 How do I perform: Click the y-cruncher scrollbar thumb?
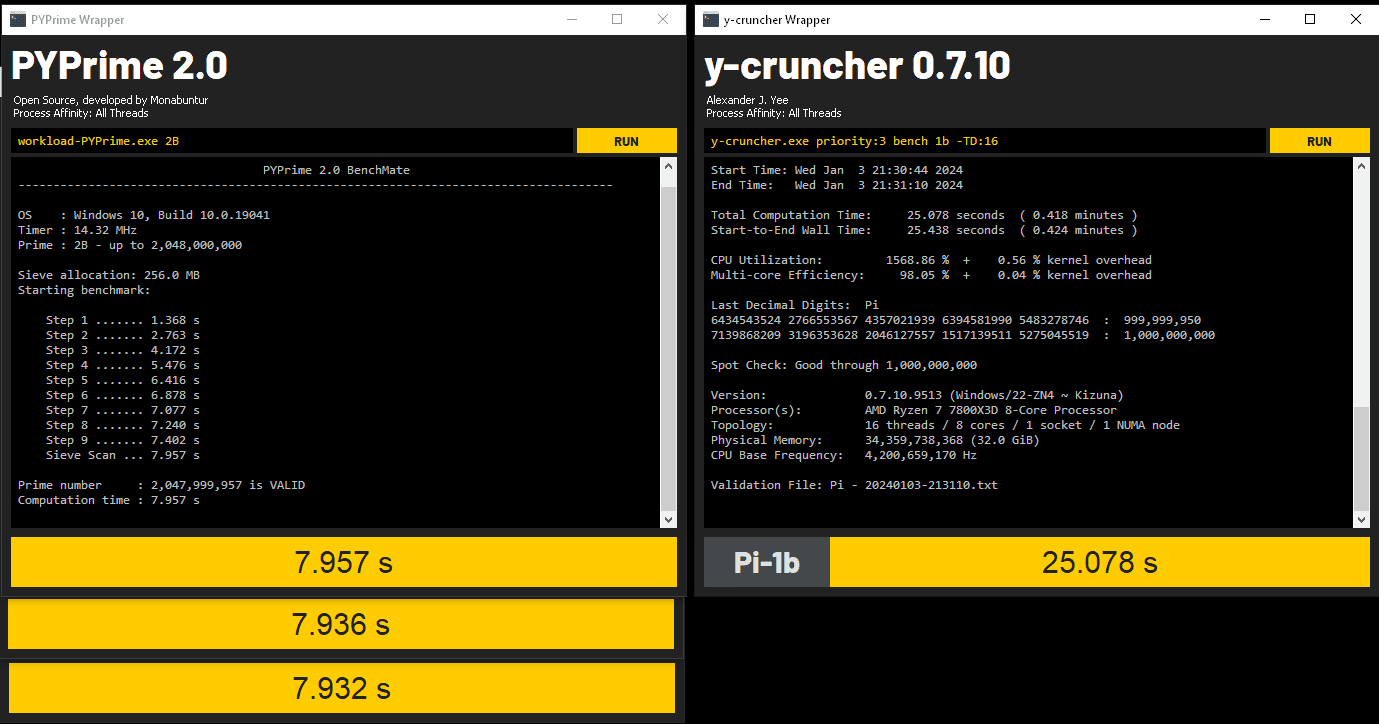[x=1361, y=457]
